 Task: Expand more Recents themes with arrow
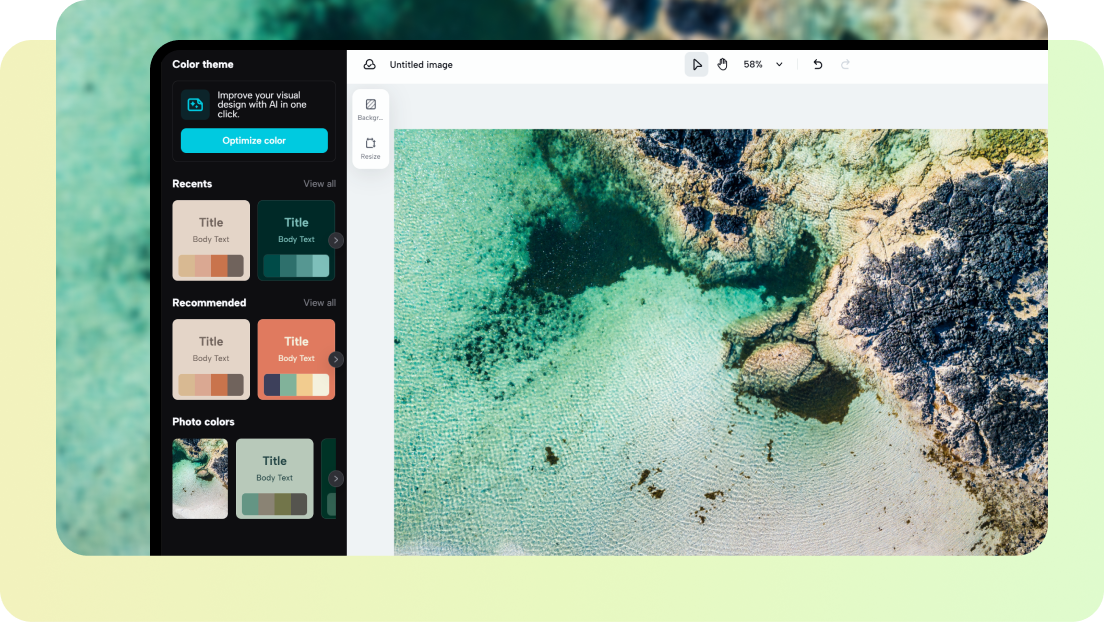coord(336,240)
